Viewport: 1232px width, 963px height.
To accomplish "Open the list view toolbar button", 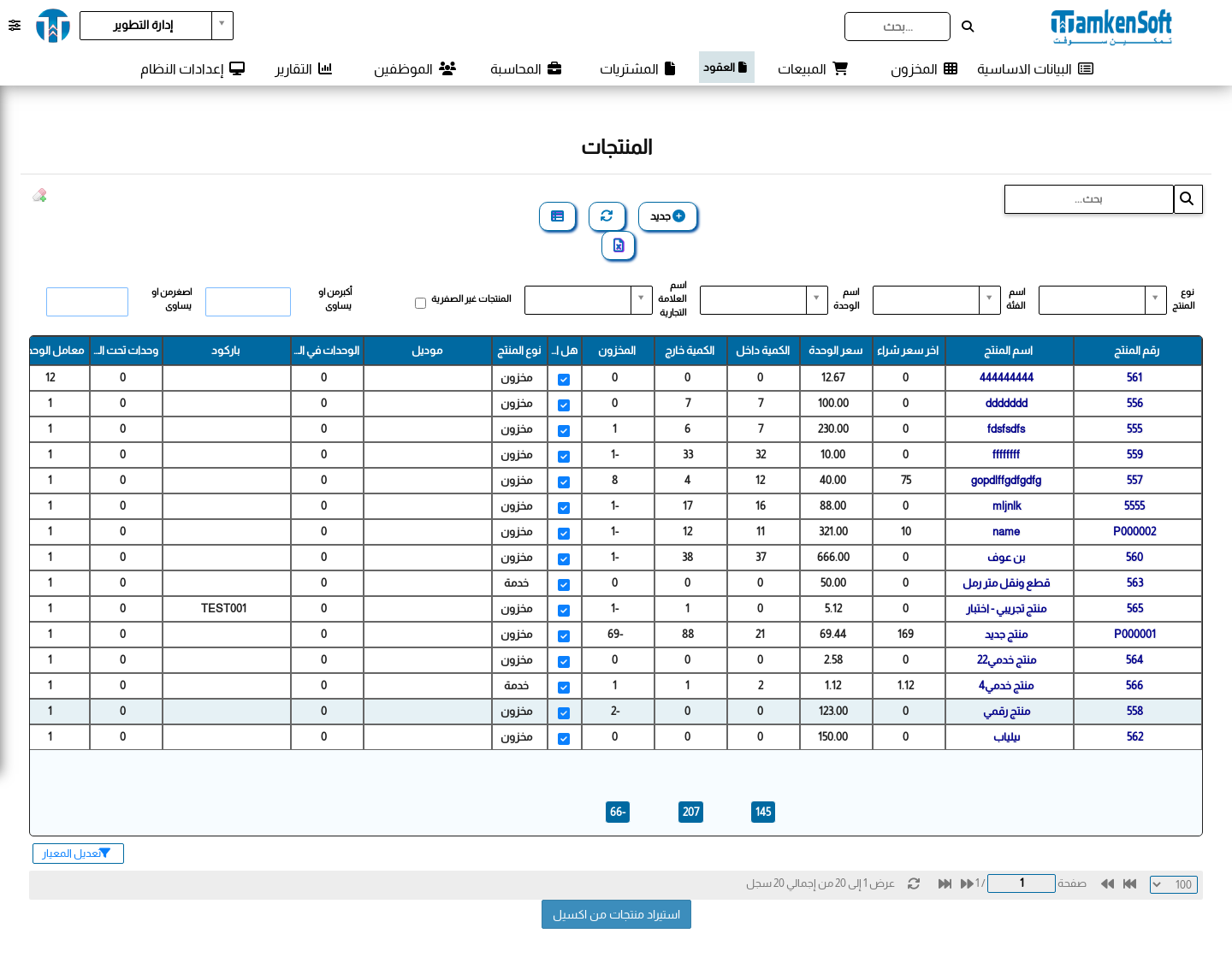I will click(x=558, y=216).
